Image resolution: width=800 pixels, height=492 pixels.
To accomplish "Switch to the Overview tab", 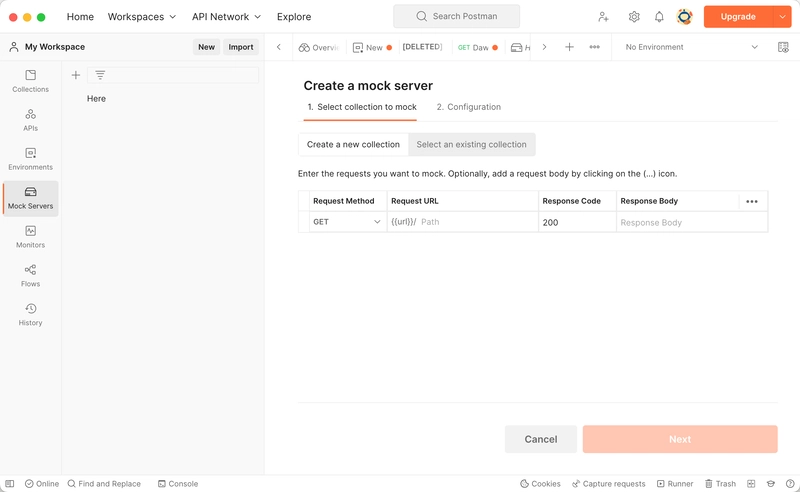I will (x=319, y=47).
